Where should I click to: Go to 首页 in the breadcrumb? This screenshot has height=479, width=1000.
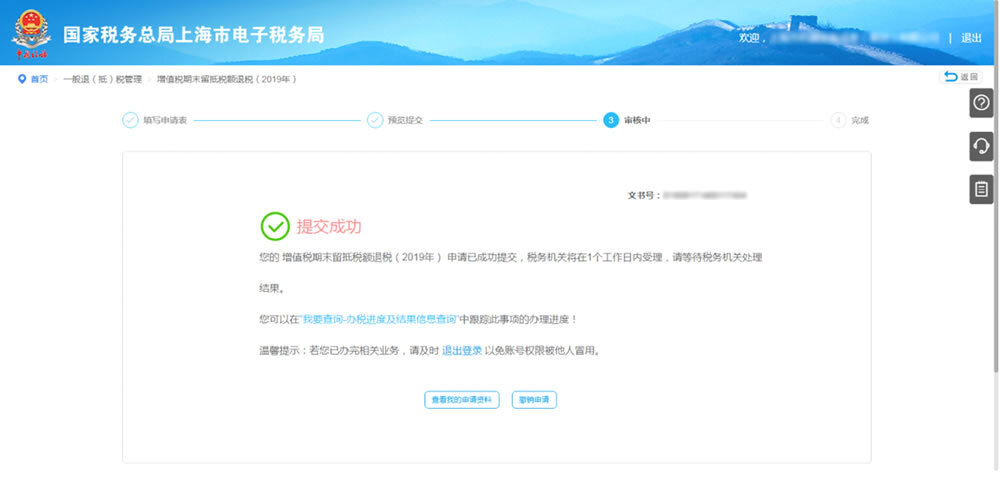pos(39,79)
